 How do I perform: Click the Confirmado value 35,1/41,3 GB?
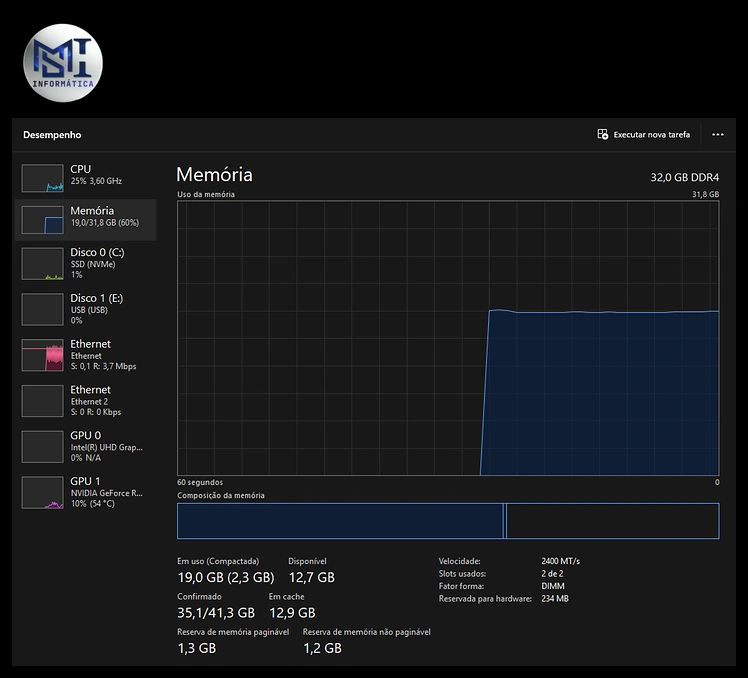click(216, 613)
